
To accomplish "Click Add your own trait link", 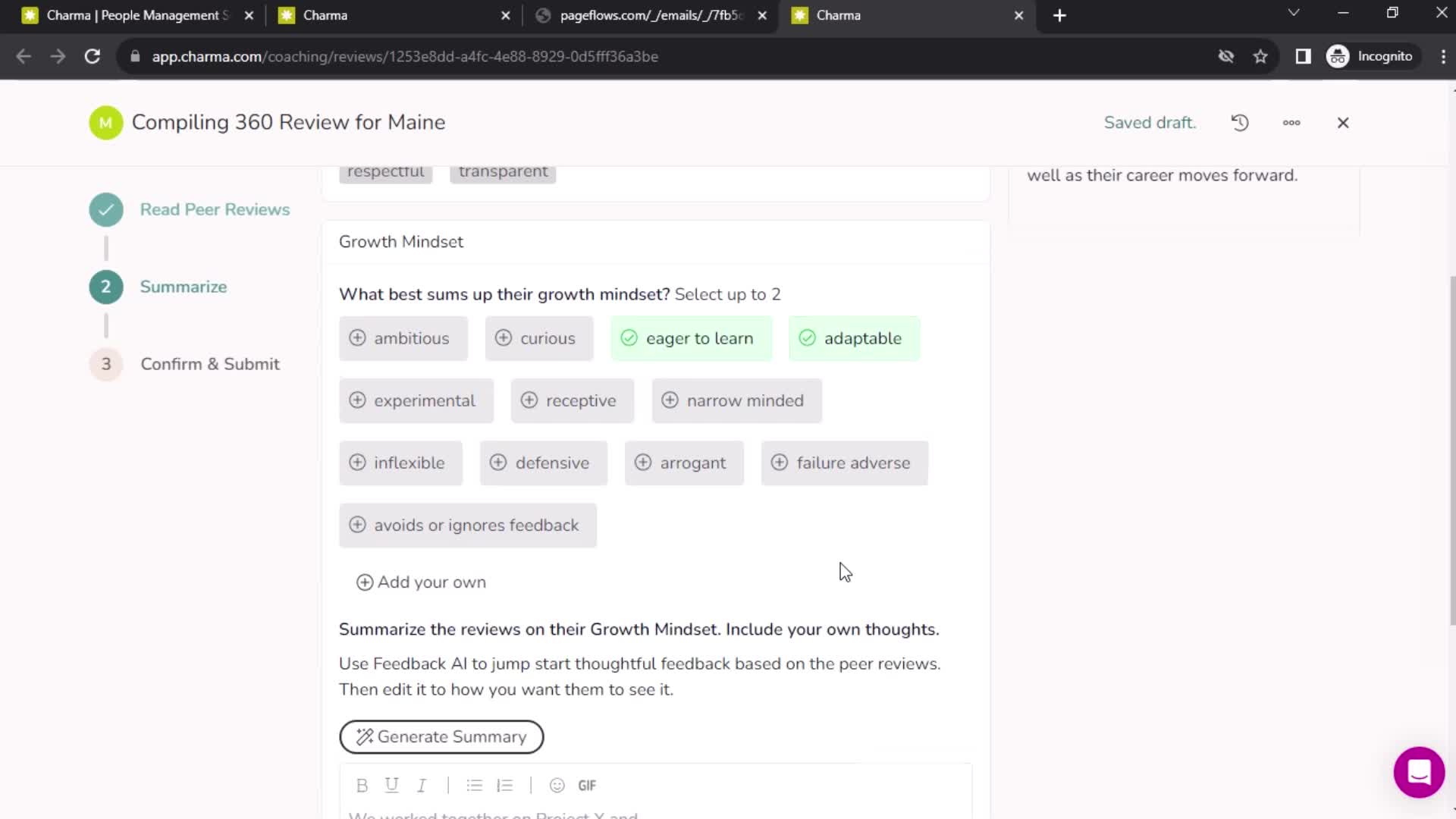I will [420, 582].
